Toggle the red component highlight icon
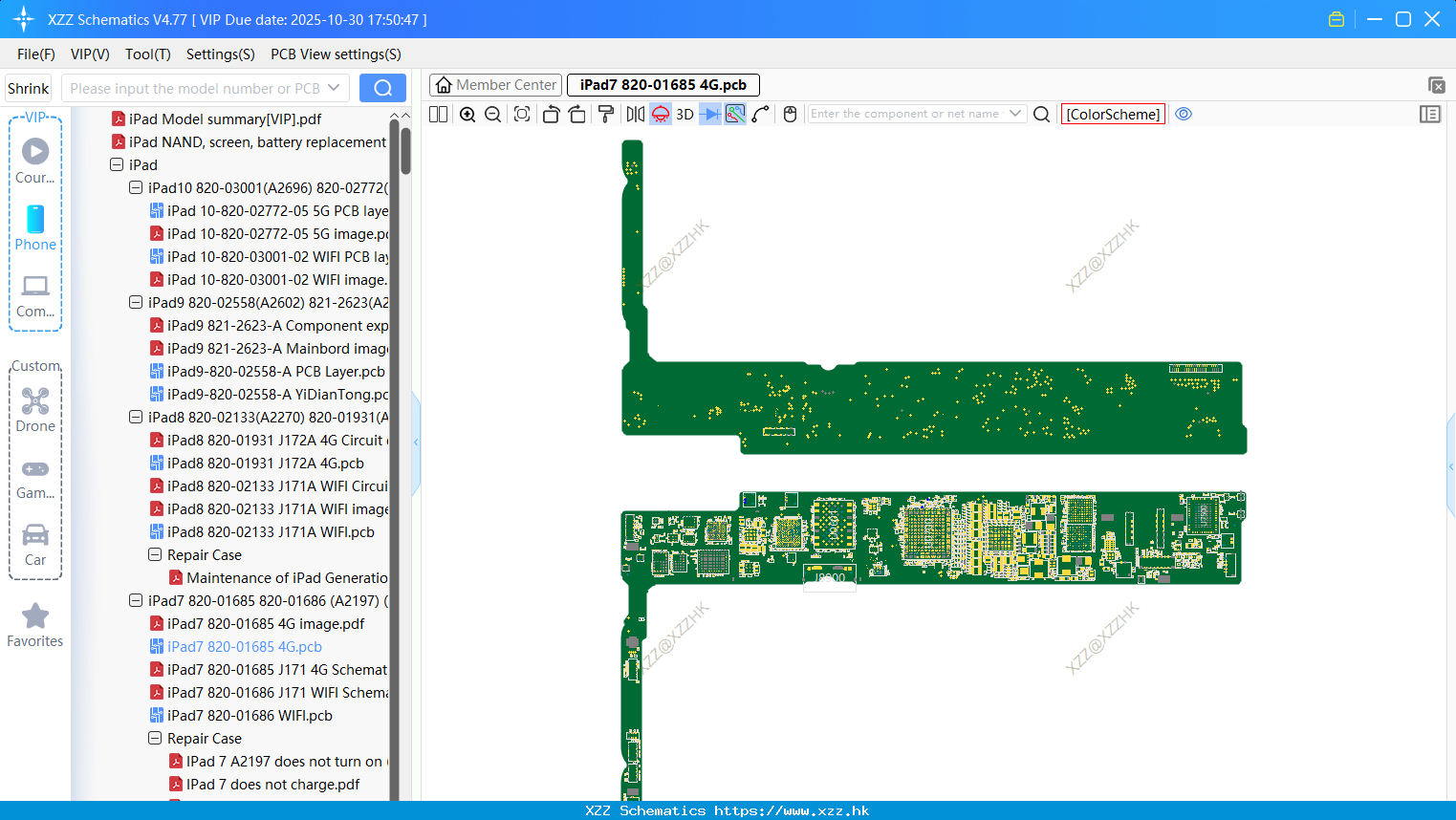 click(661, 114)
